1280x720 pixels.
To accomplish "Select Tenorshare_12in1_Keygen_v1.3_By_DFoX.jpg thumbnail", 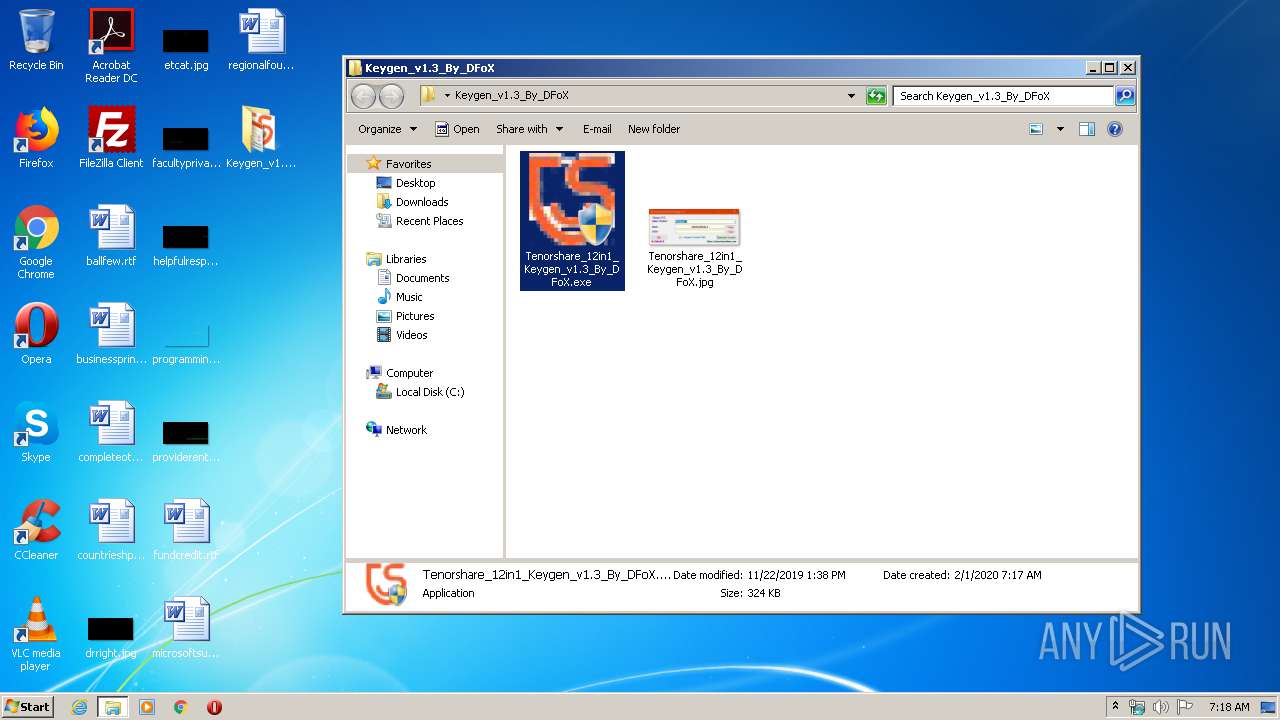I will pyautogui.click(x=694, y=228).
